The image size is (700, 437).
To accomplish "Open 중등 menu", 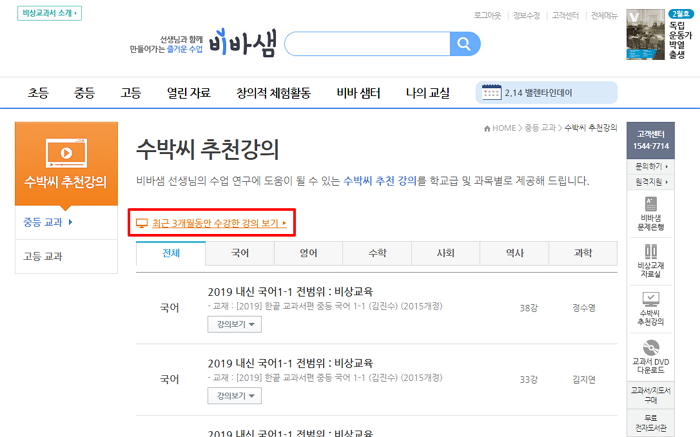I will pos(84,93).
